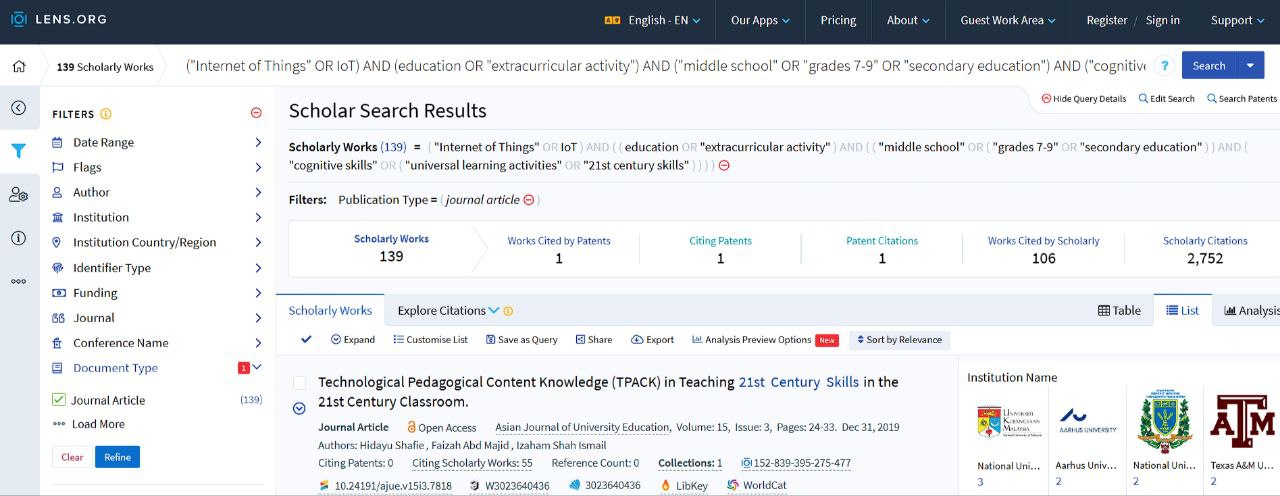Remove the journal article filter tag
This screenshot has width=1280, height=496.
(529, 200)
